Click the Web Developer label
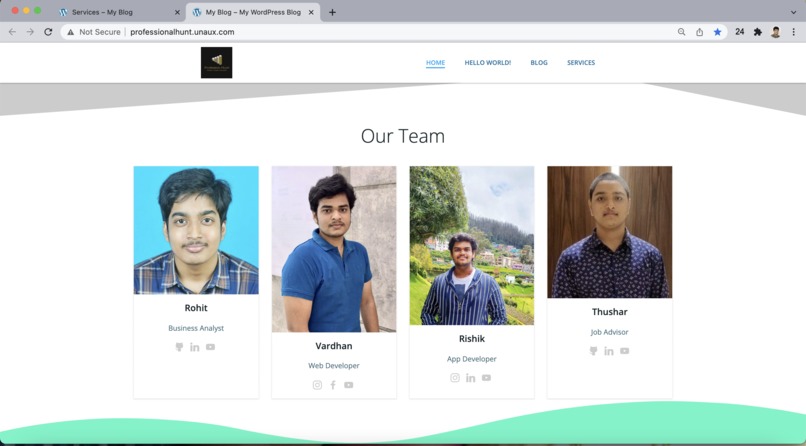 (334, 366)
